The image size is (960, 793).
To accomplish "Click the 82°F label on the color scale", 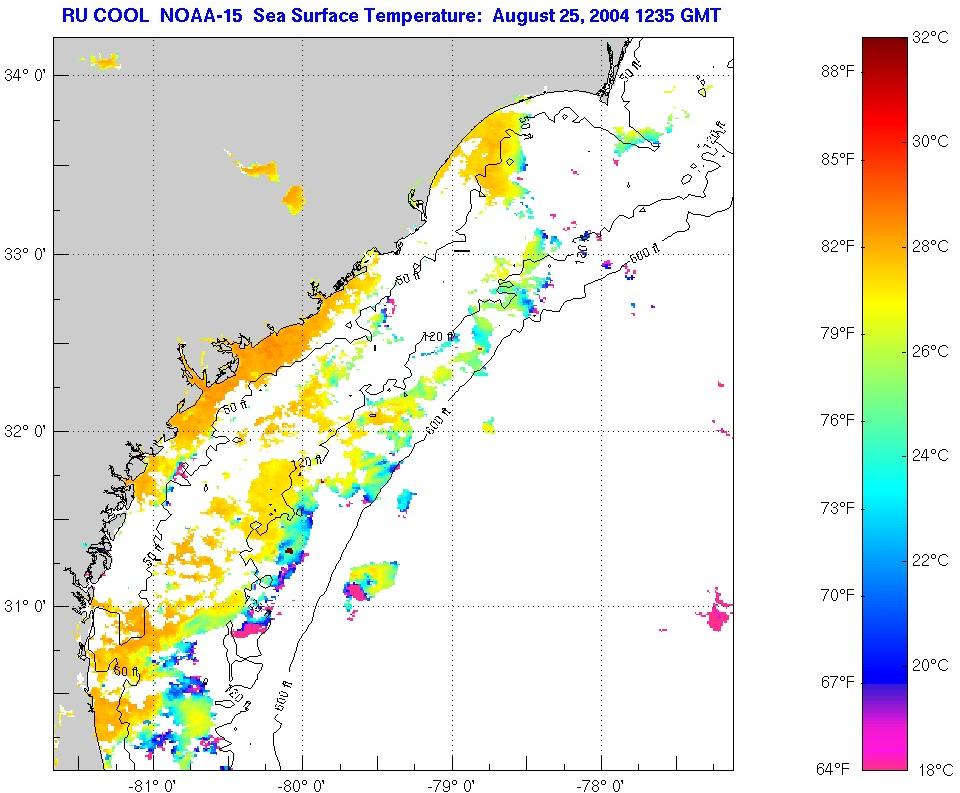I will point(838,246).
